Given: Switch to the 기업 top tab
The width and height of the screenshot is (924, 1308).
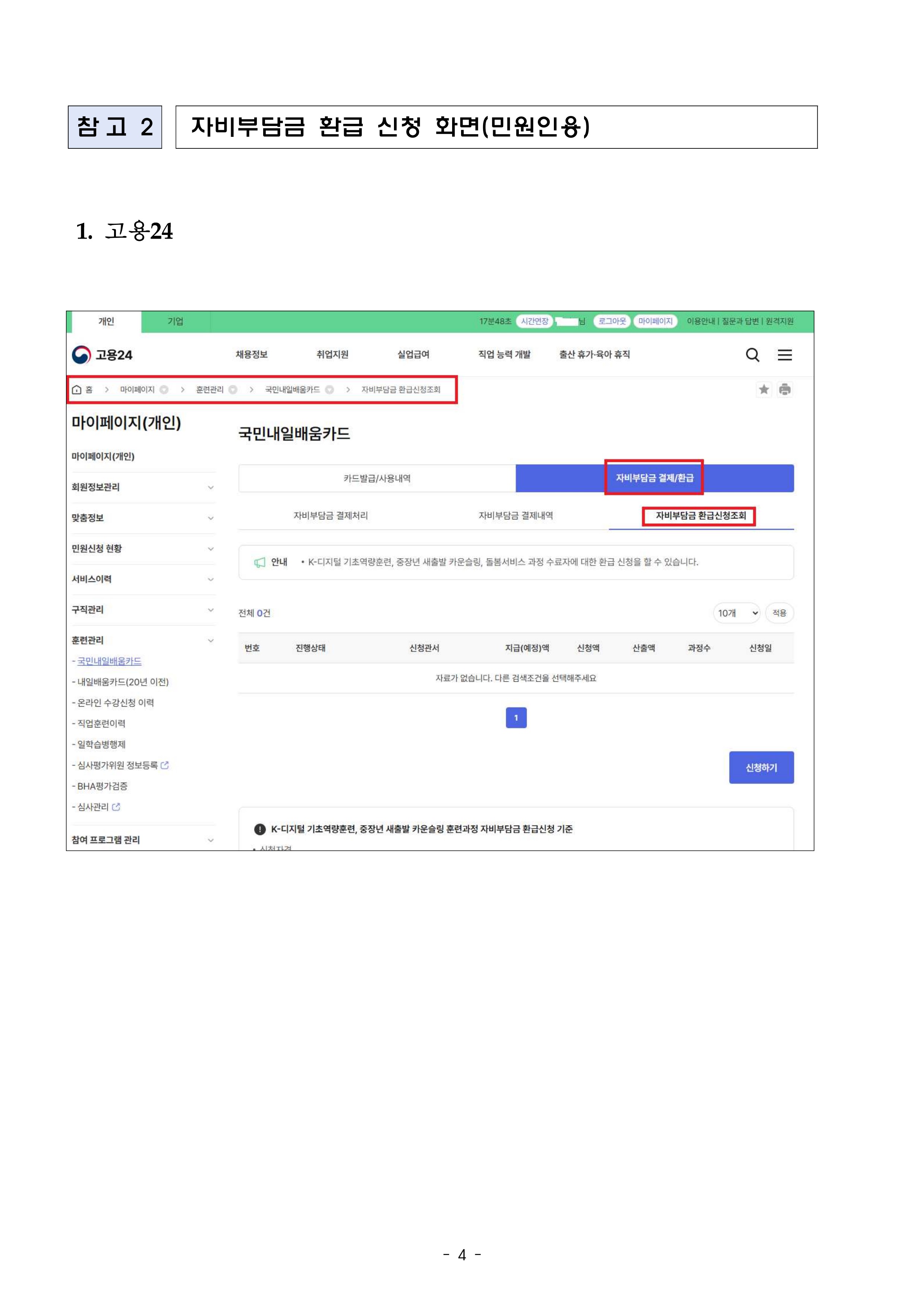Looking at the screenshot, I should click(x=175, y=321).
